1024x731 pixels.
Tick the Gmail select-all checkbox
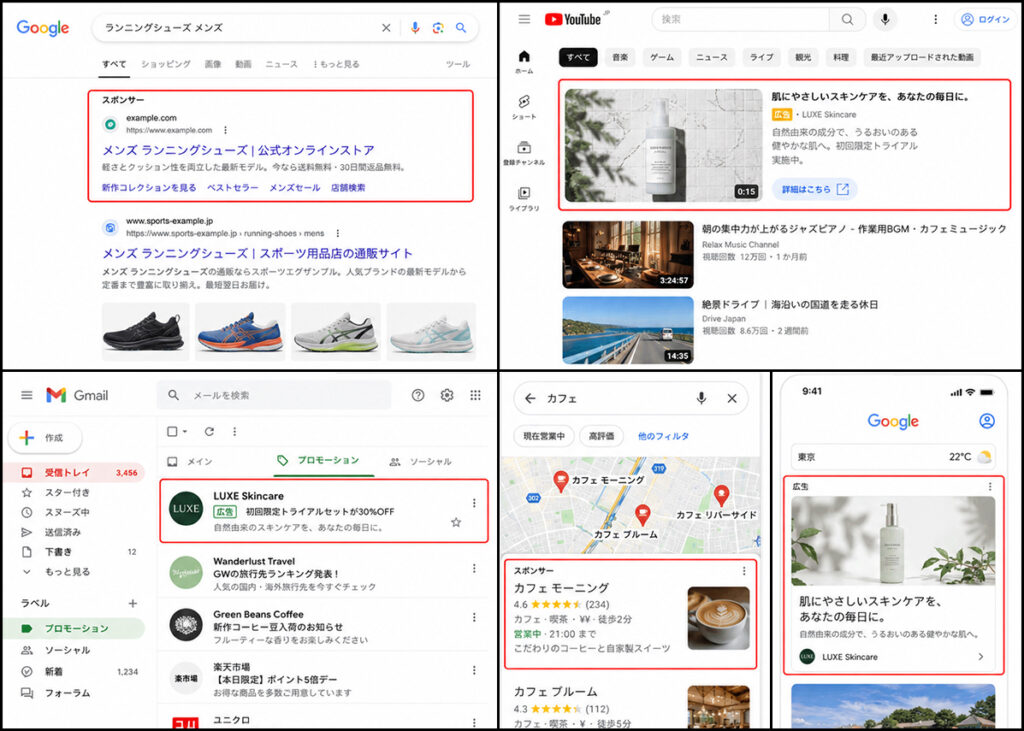click(172, 431)
